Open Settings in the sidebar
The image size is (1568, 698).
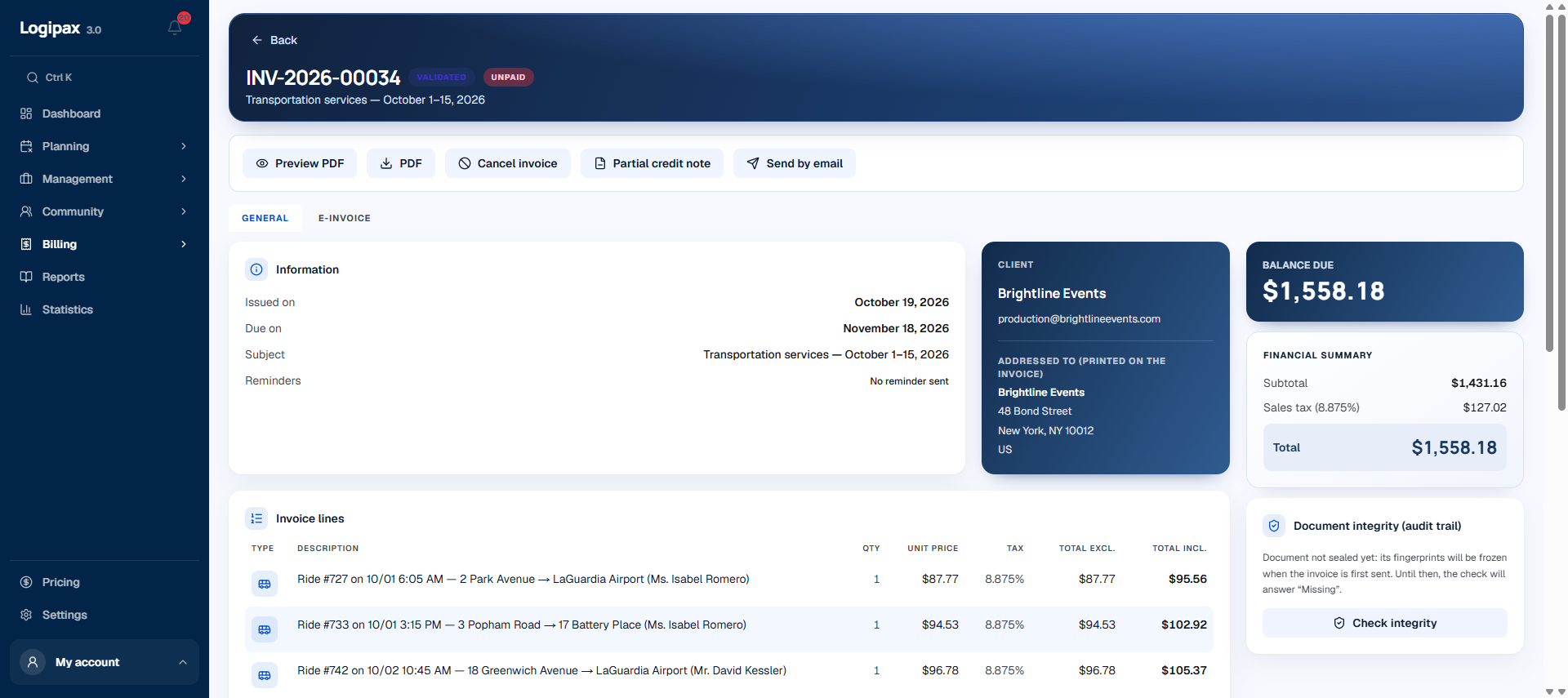pyautogui.click(x=105, y=615)
